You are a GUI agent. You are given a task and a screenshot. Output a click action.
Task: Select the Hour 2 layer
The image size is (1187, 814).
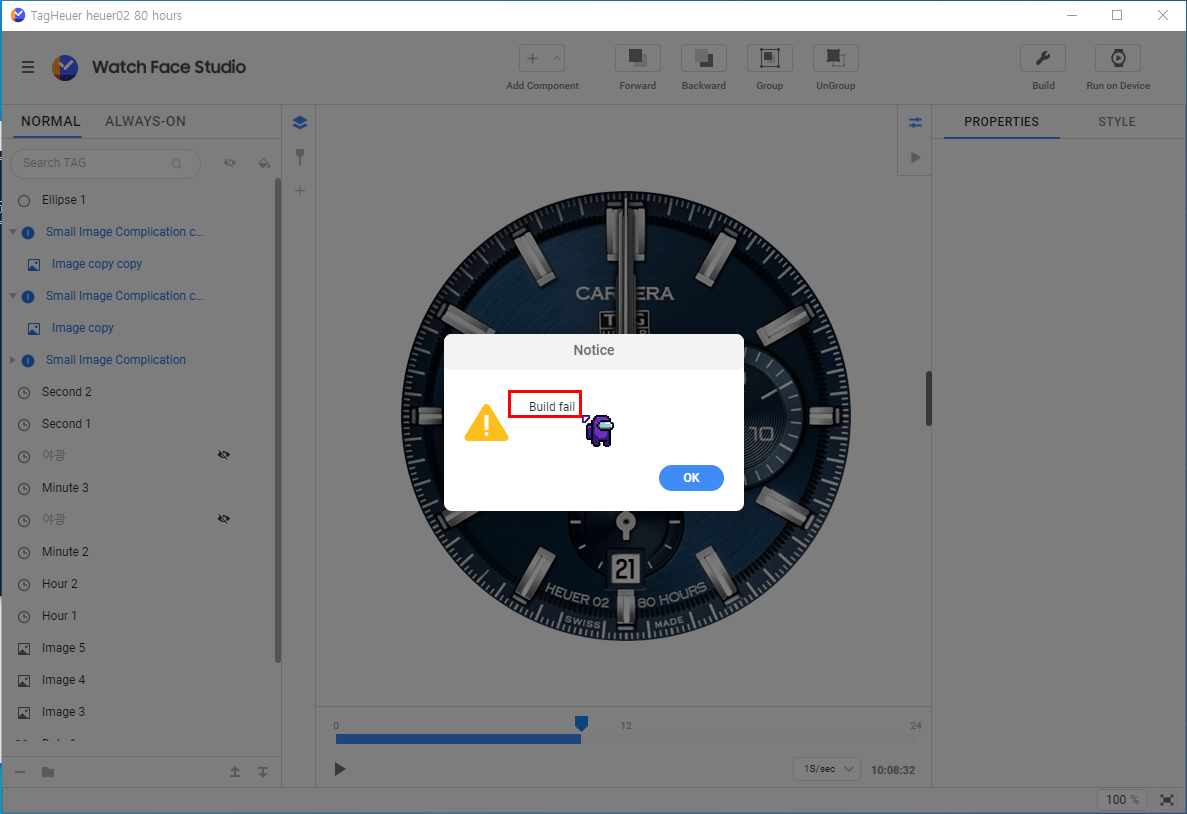click(x=141, y=584)
